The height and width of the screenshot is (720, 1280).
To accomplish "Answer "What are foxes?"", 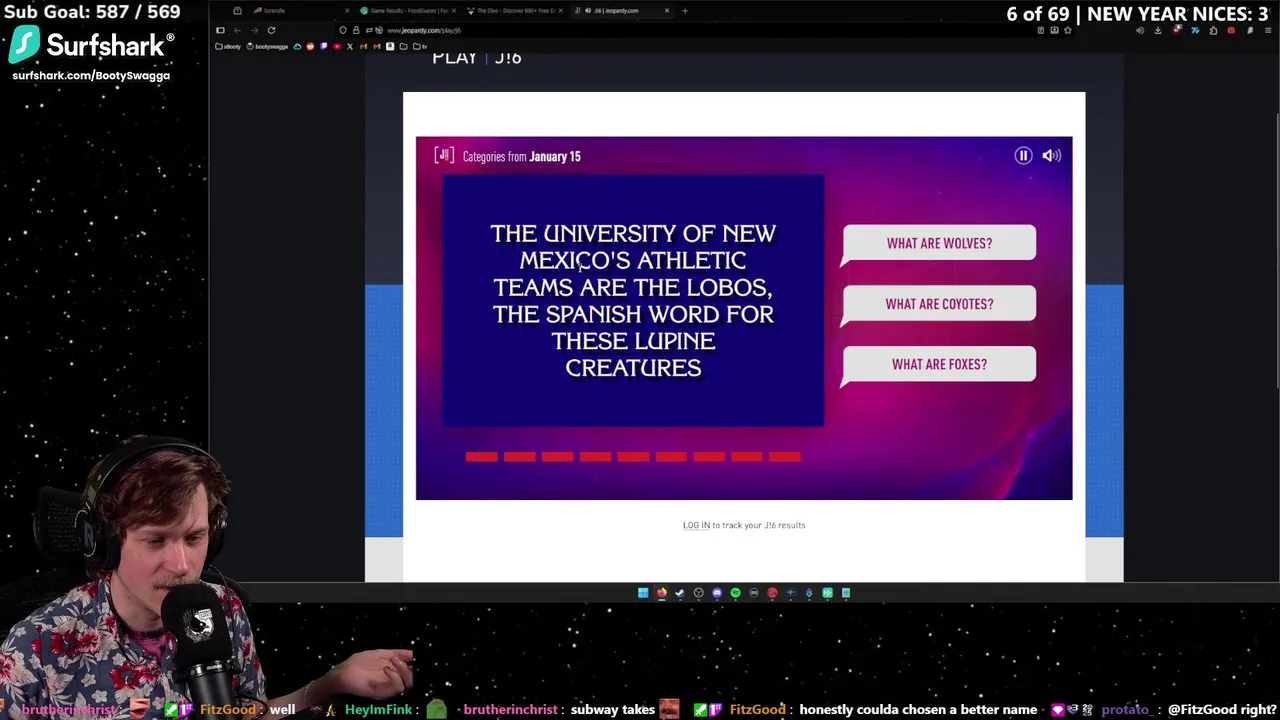I will (939, 364).
